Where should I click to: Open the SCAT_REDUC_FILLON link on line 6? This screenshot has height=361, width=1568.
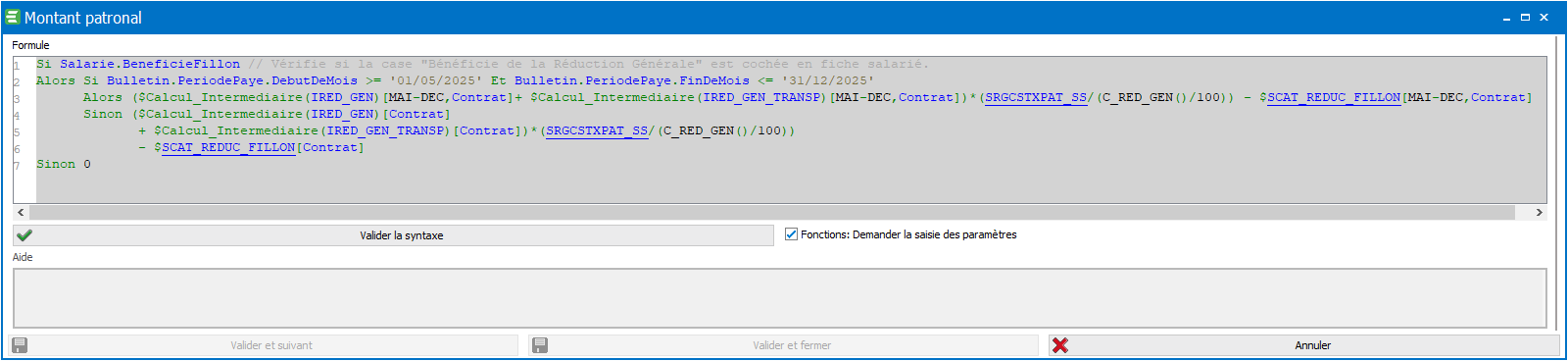[x=228, y=147]
